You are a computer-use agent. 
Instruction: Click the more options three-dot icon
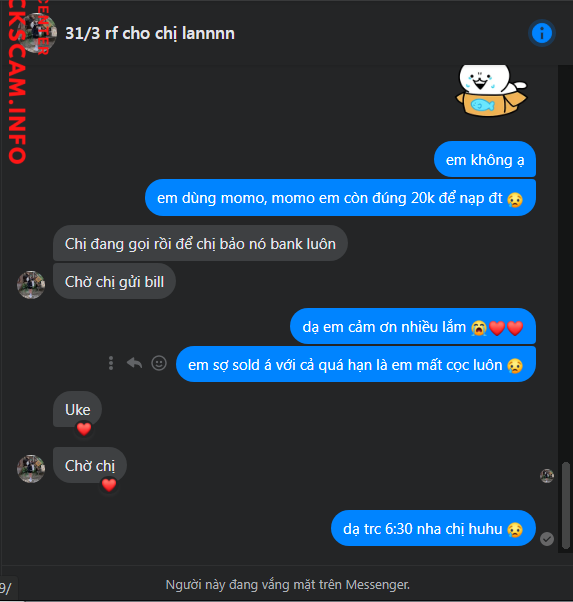click(x=111, y=363)
